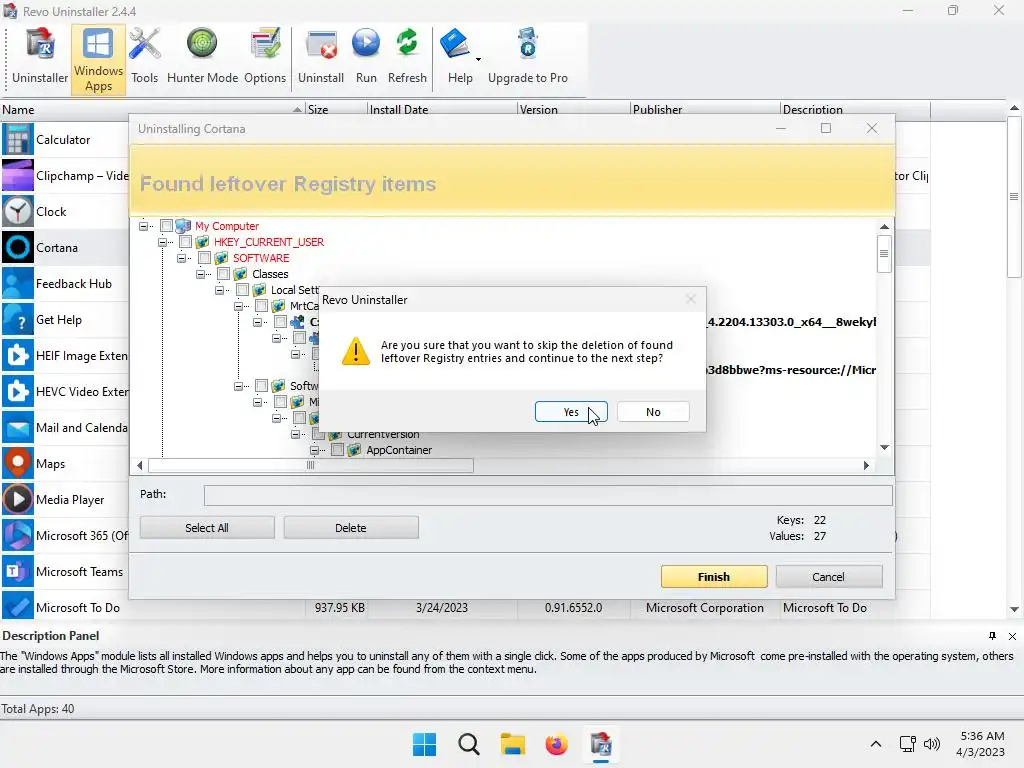Click the yellow Finish button
1024x768 pixels.
[714, 577]
